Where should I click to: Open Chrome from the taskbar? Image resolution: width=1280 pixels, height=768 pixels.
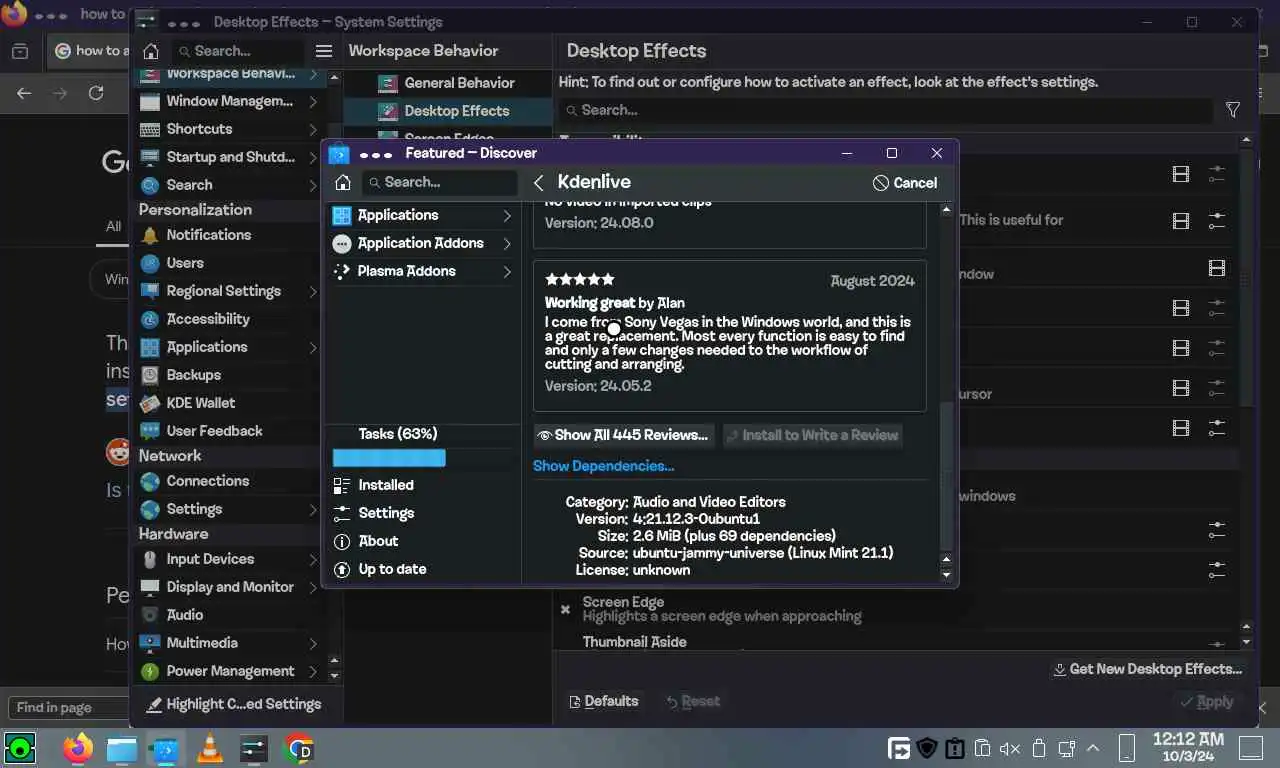pos(298,748)
